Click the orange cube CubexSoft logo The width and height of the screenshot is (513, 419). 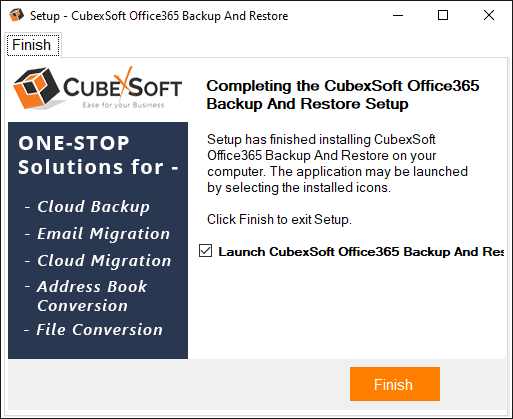(x=37, y=88)
